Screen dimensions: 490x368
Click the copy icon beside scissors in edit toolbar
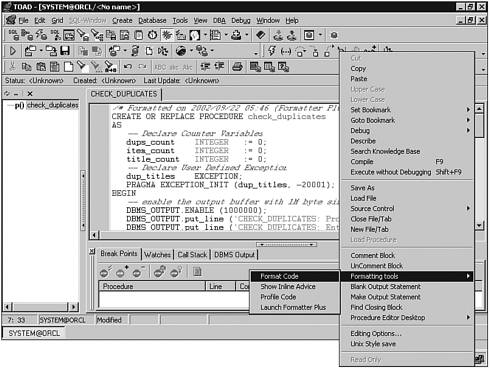[x=26, y=67]
